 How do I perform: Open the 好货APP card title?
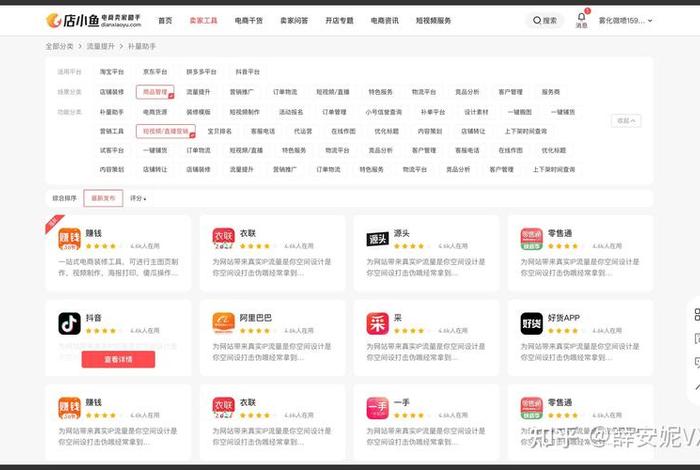click(x=564, y=318)
